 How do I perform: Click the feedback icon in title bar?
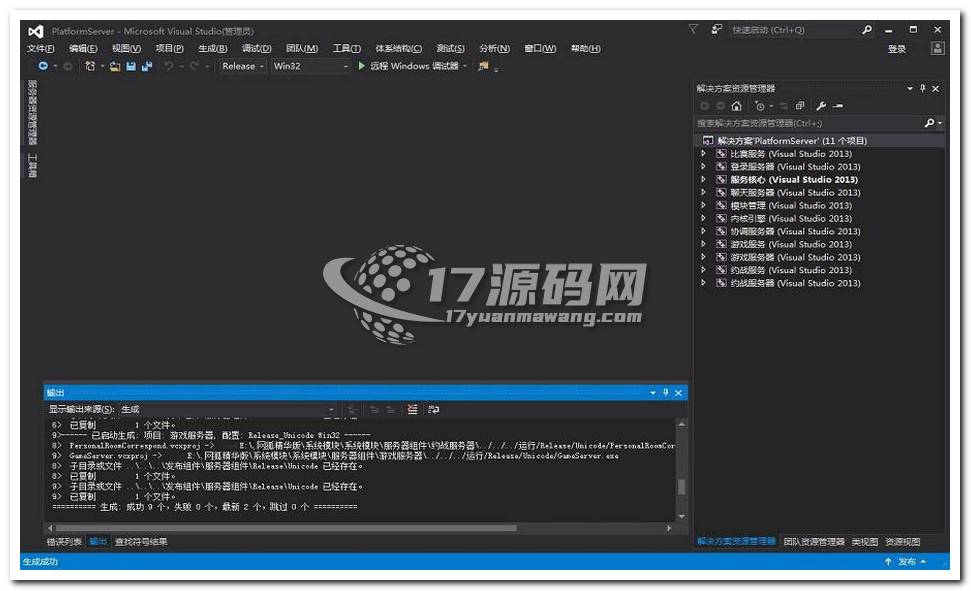pos(717,30)
